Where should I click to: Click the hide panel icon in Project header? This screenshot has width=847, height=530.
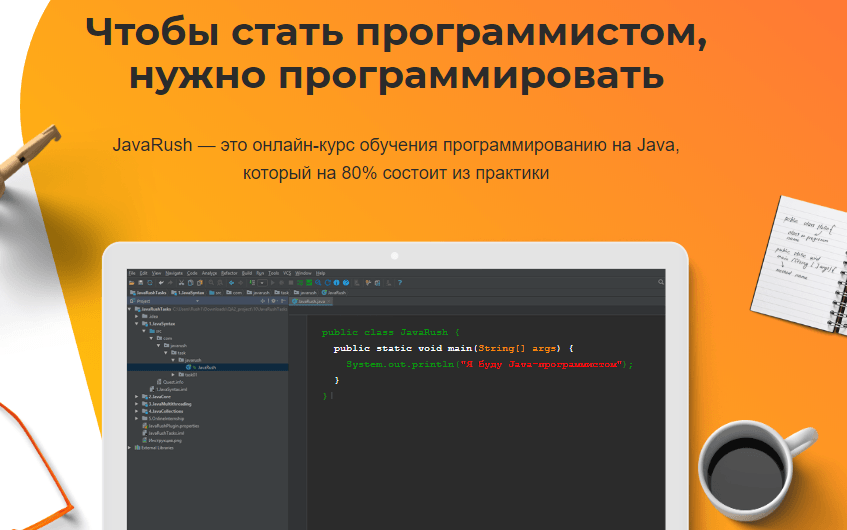[x=283, y=301]
